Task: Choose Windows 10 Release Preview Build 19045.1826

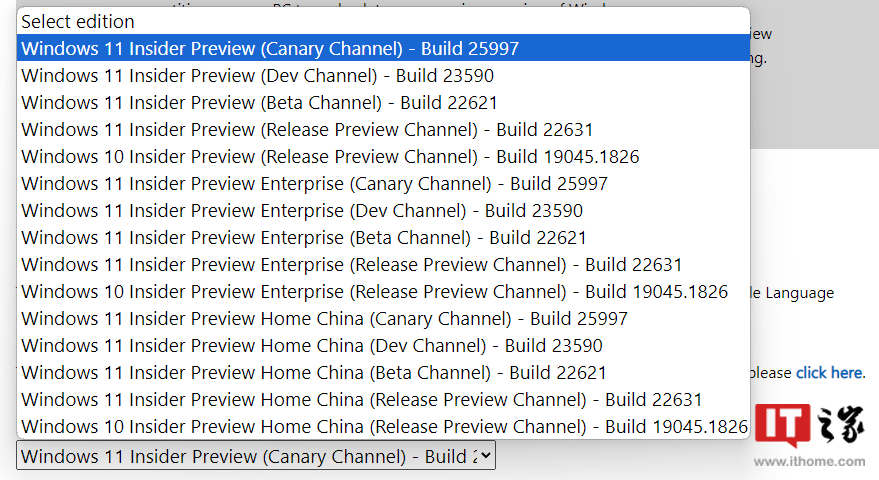Action: click(330, 156)
